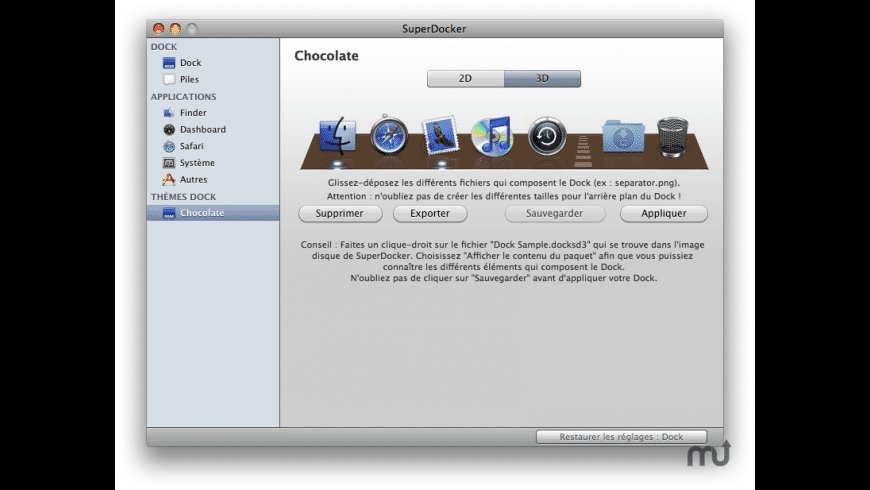The height and width of the screenshot is (490, 870).
Task: Close the SuperDocker window
Action: tap(159, 28)
